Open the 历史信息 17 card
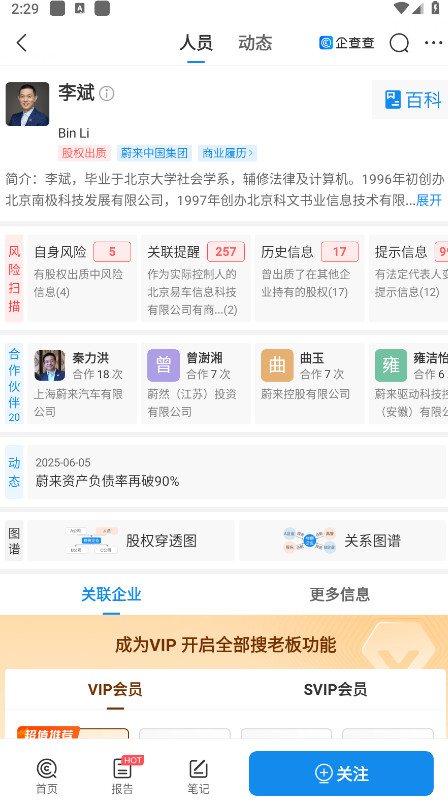Viewport: 448px width, 804px height. click(x=310, y=278)
